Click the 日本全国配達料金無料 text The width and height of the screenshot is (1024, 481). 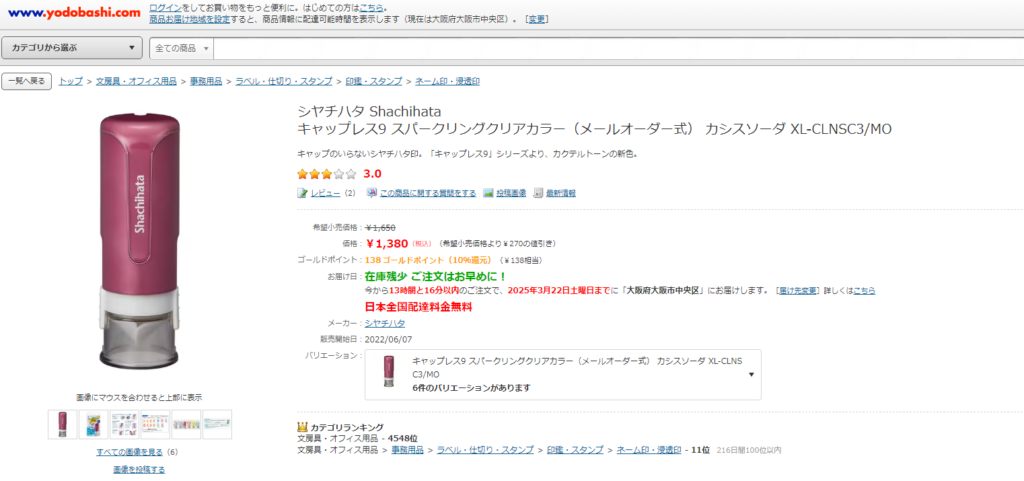(418, 307)
